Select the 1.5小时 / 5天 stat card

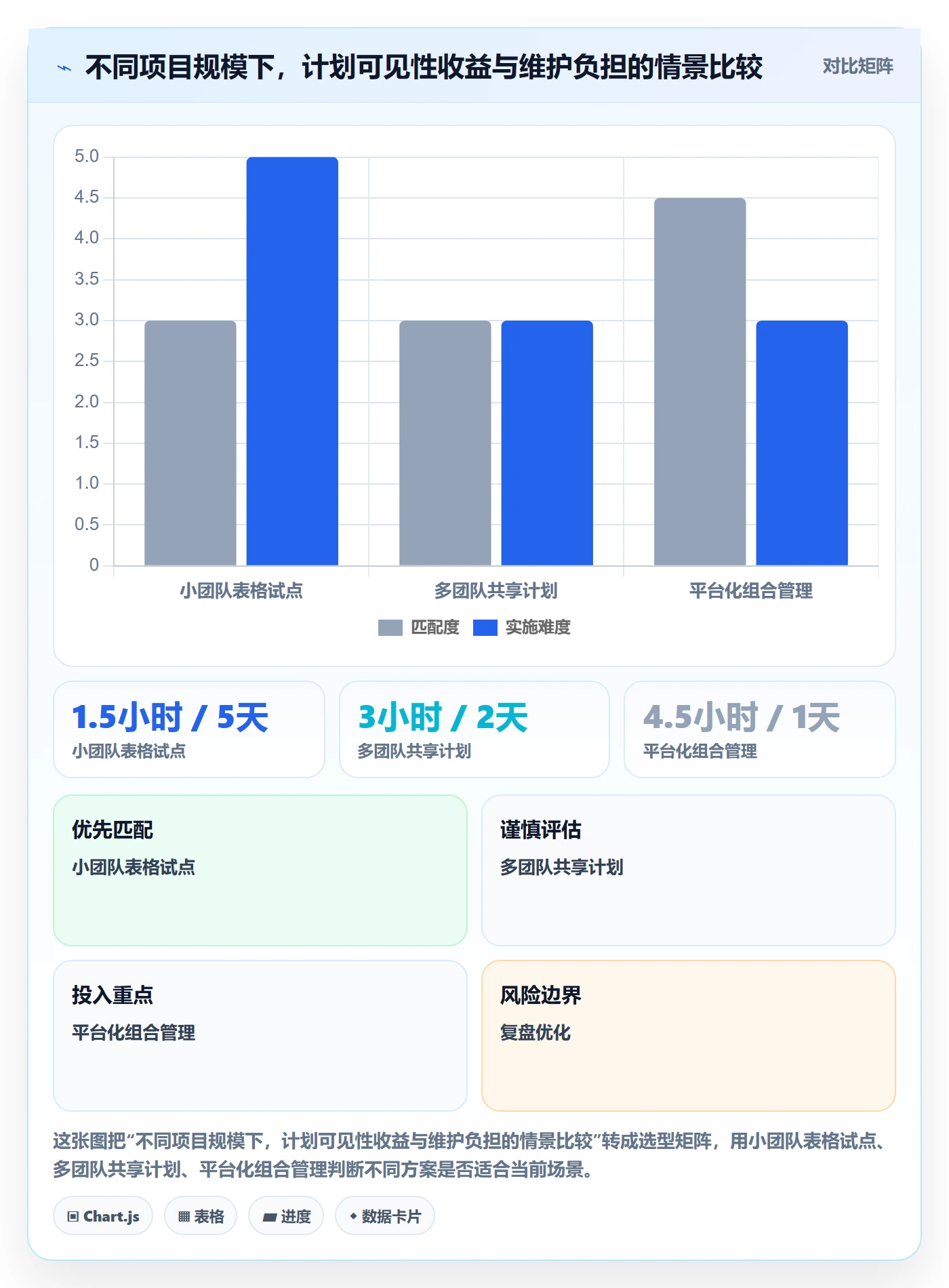189,729
